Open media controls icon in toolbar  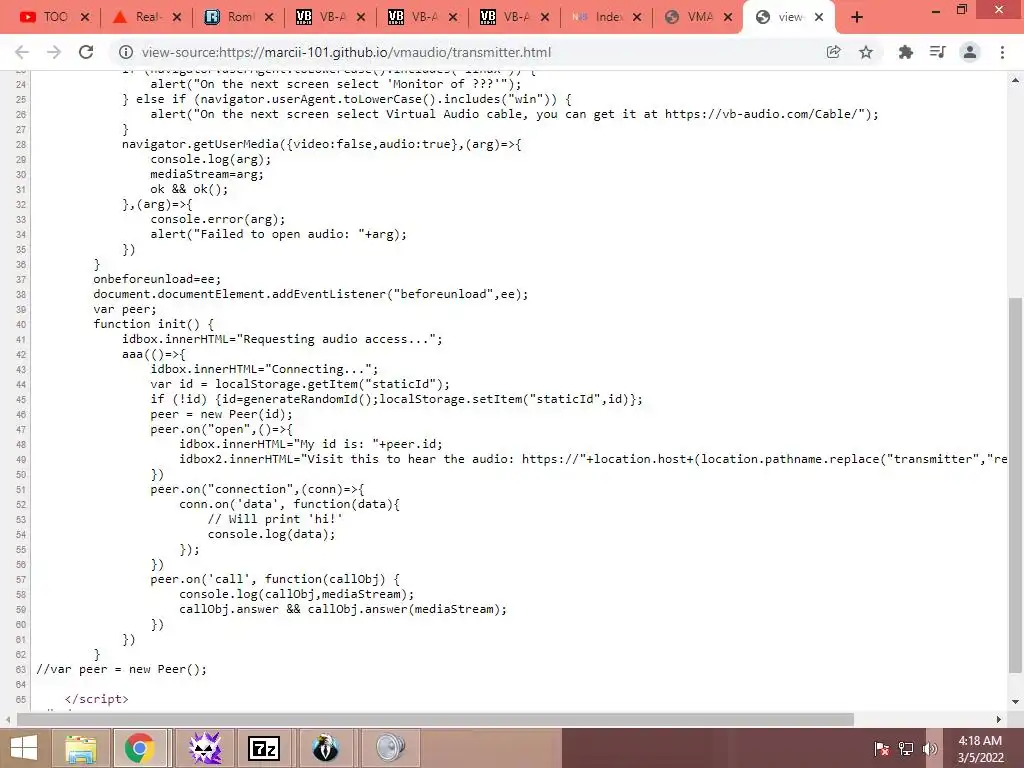[x=938, y=52]
